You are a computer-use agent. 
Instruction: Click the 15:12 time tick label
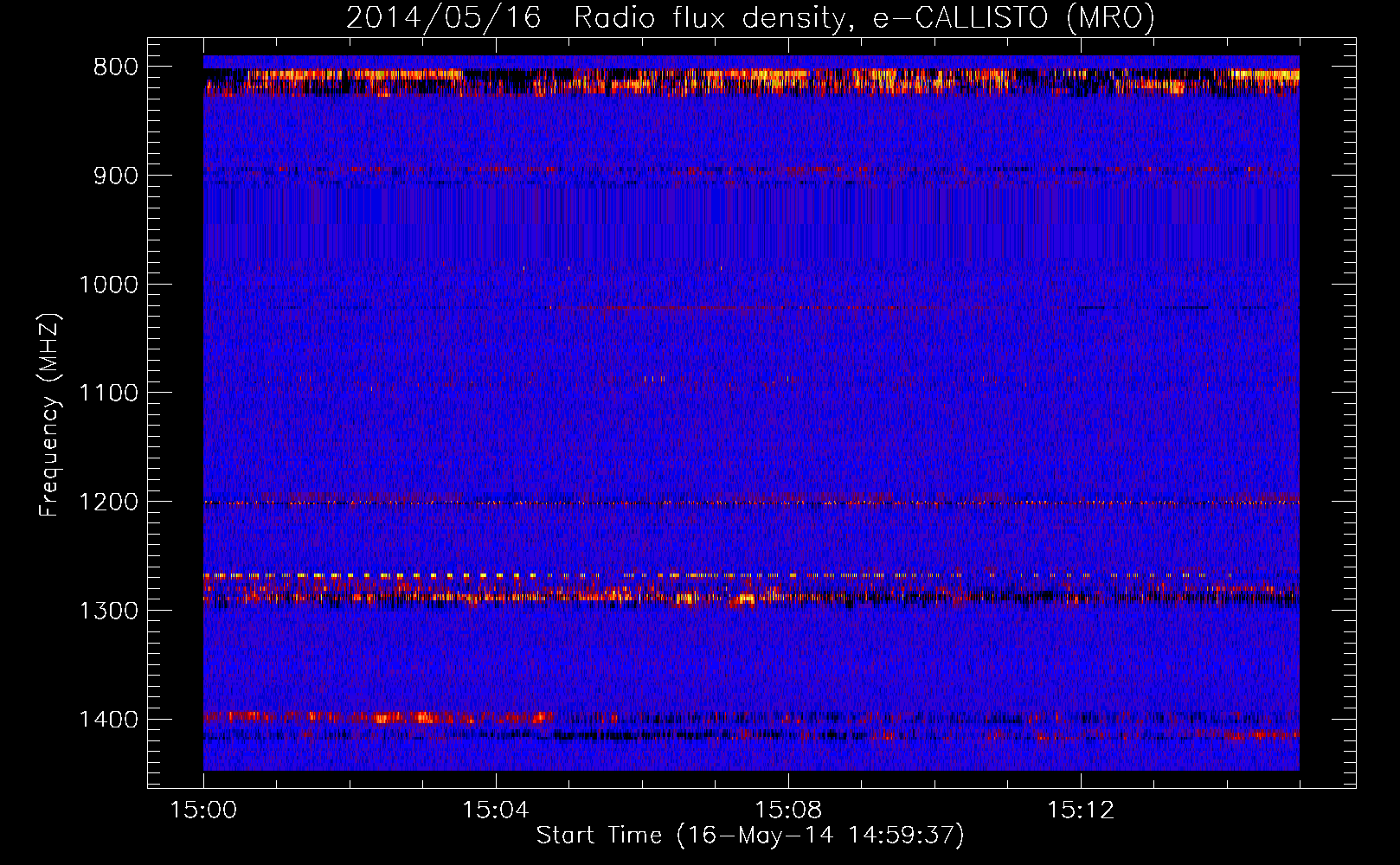(x=1081, y=811)
